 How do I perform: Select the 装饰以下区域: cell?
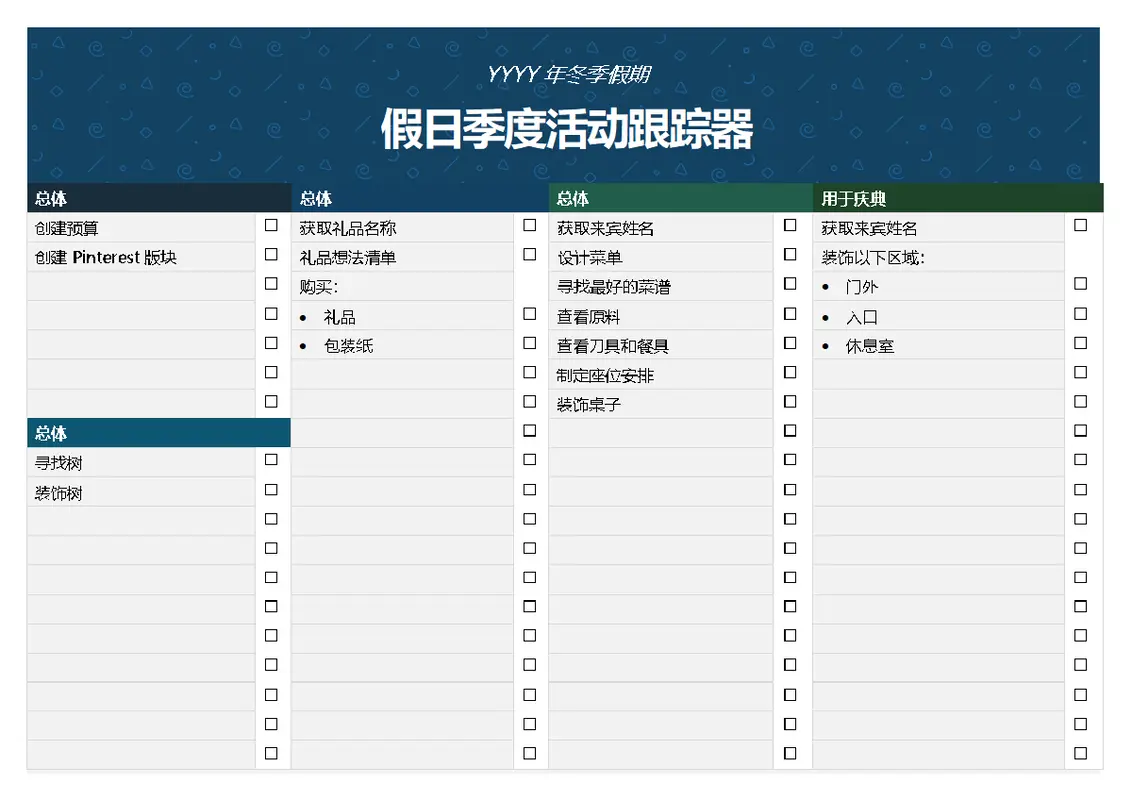point(939,257)
